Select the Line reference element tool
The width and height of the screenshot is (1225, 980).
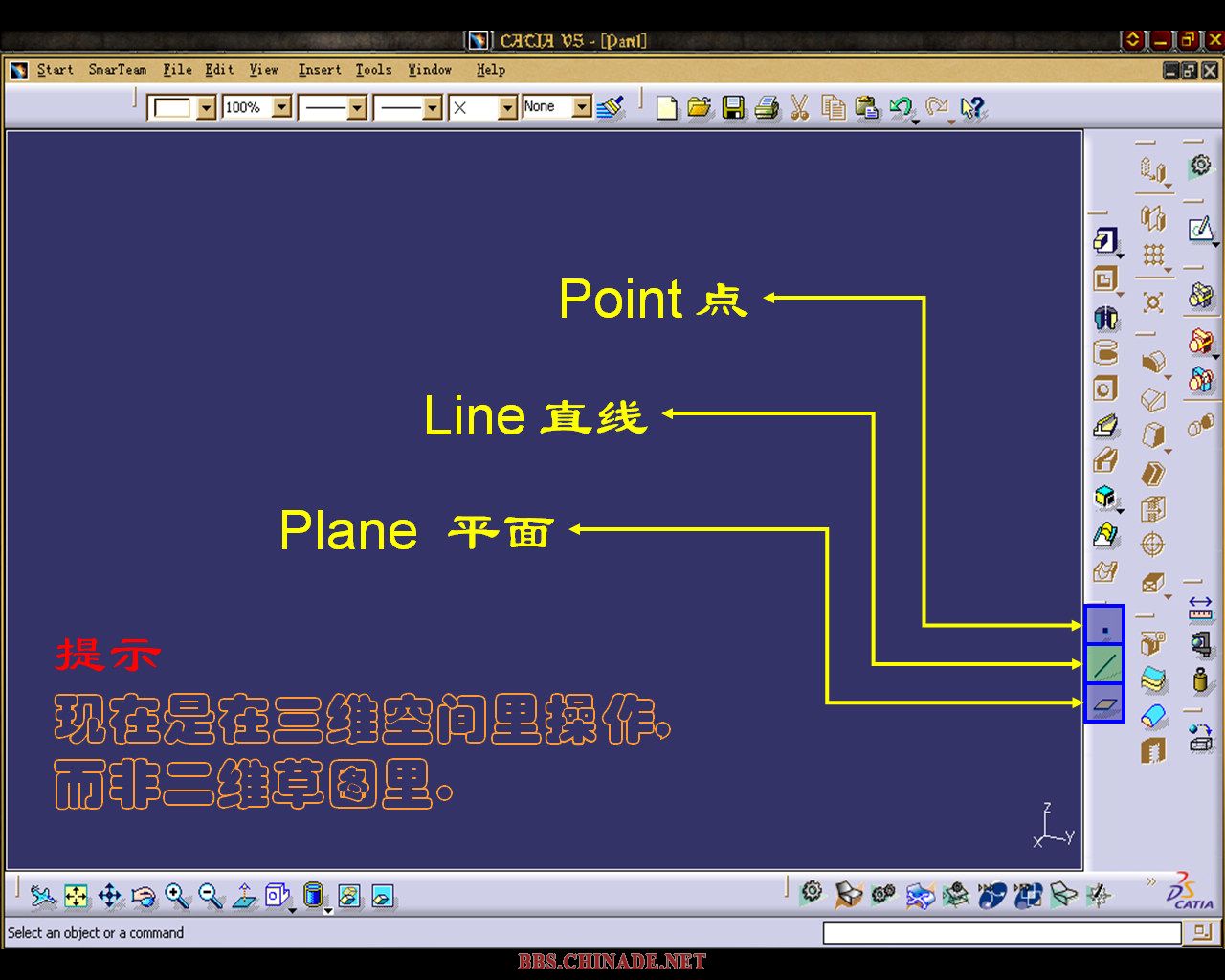tap(1104, 664)
